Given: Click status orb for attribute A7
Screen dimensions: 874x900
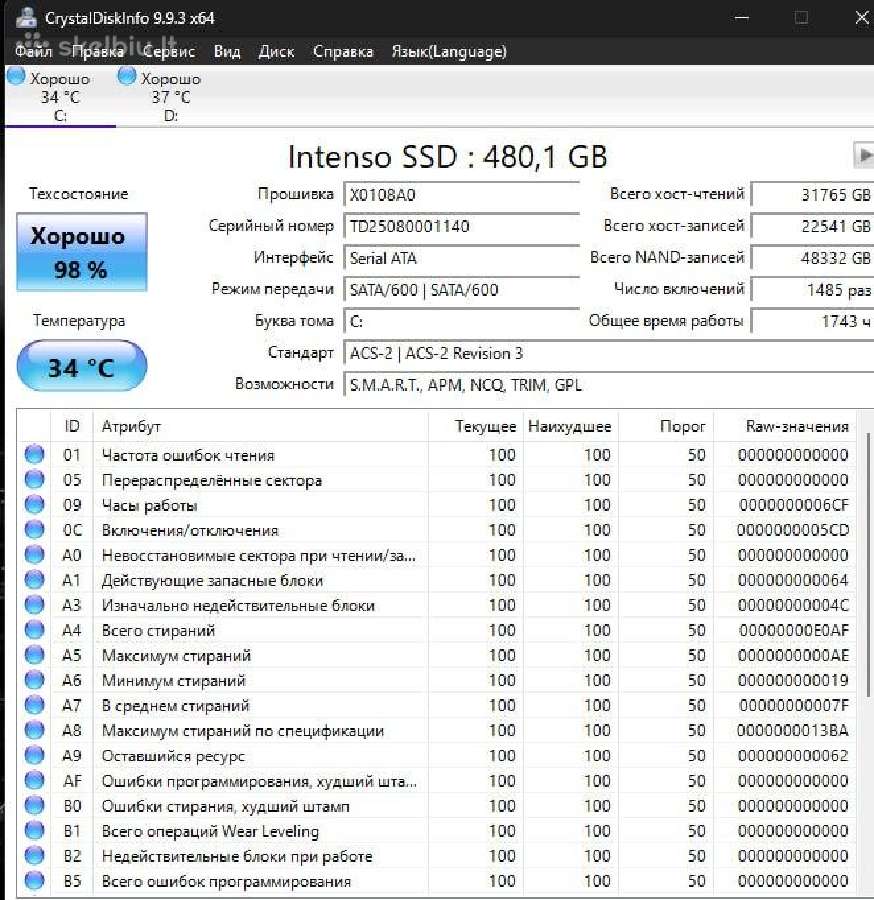Looking at the screenshot, I should [x=34, y=705].
